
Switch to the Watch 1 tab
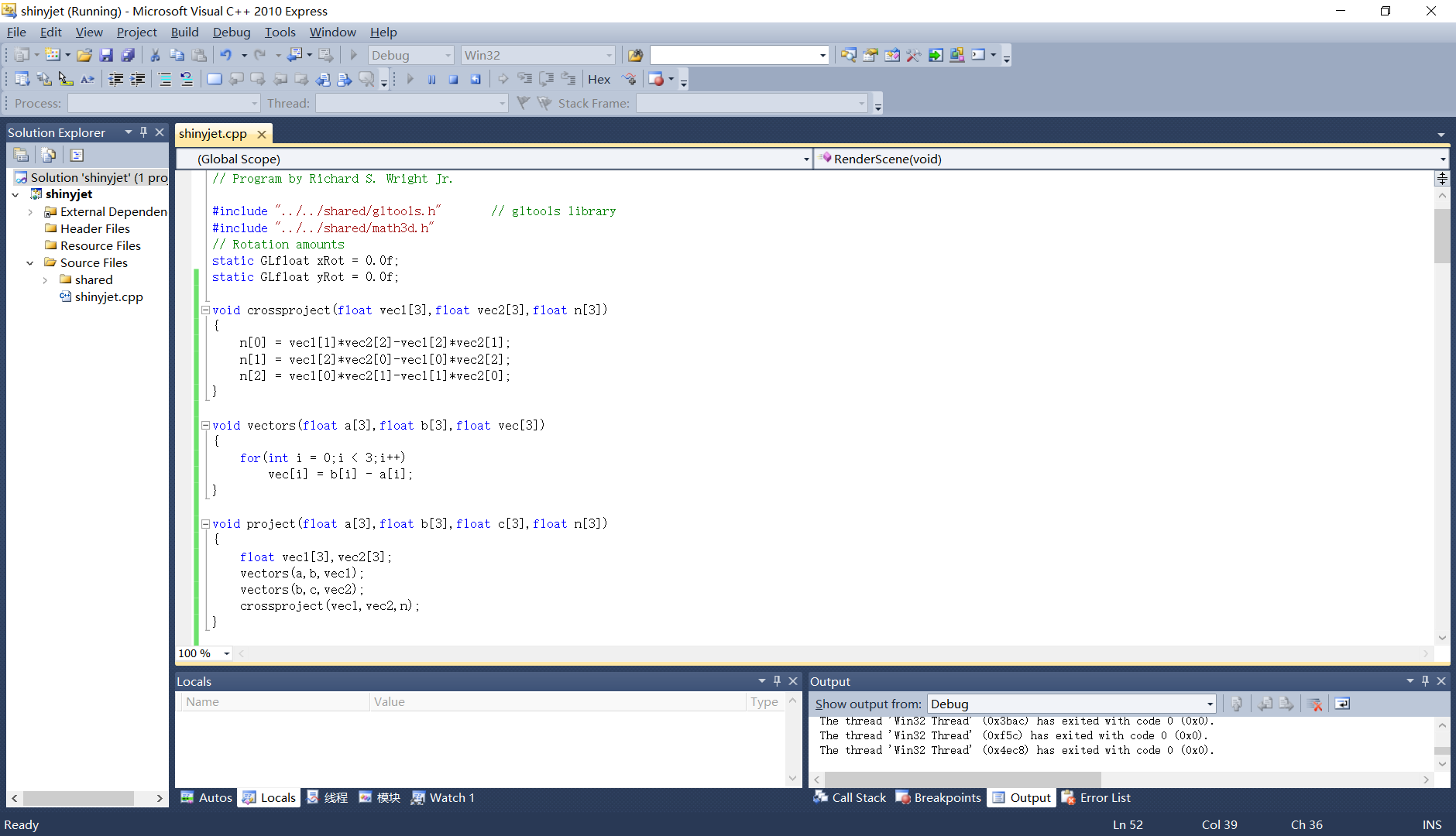pos(443,797)
